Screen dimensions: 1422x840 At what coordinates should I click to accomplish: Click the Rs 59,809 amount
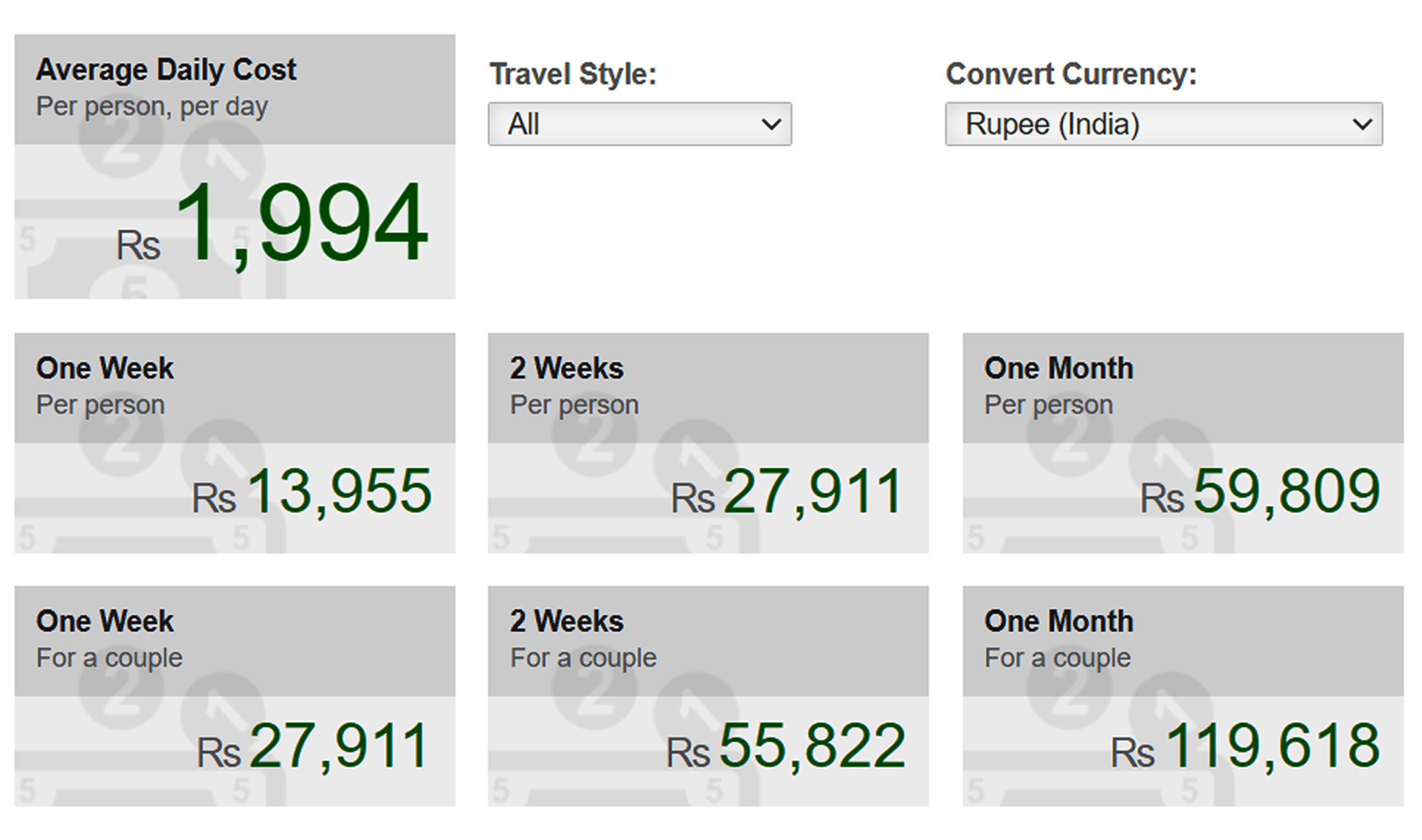pyautogui.click(x=1260, y=491)
